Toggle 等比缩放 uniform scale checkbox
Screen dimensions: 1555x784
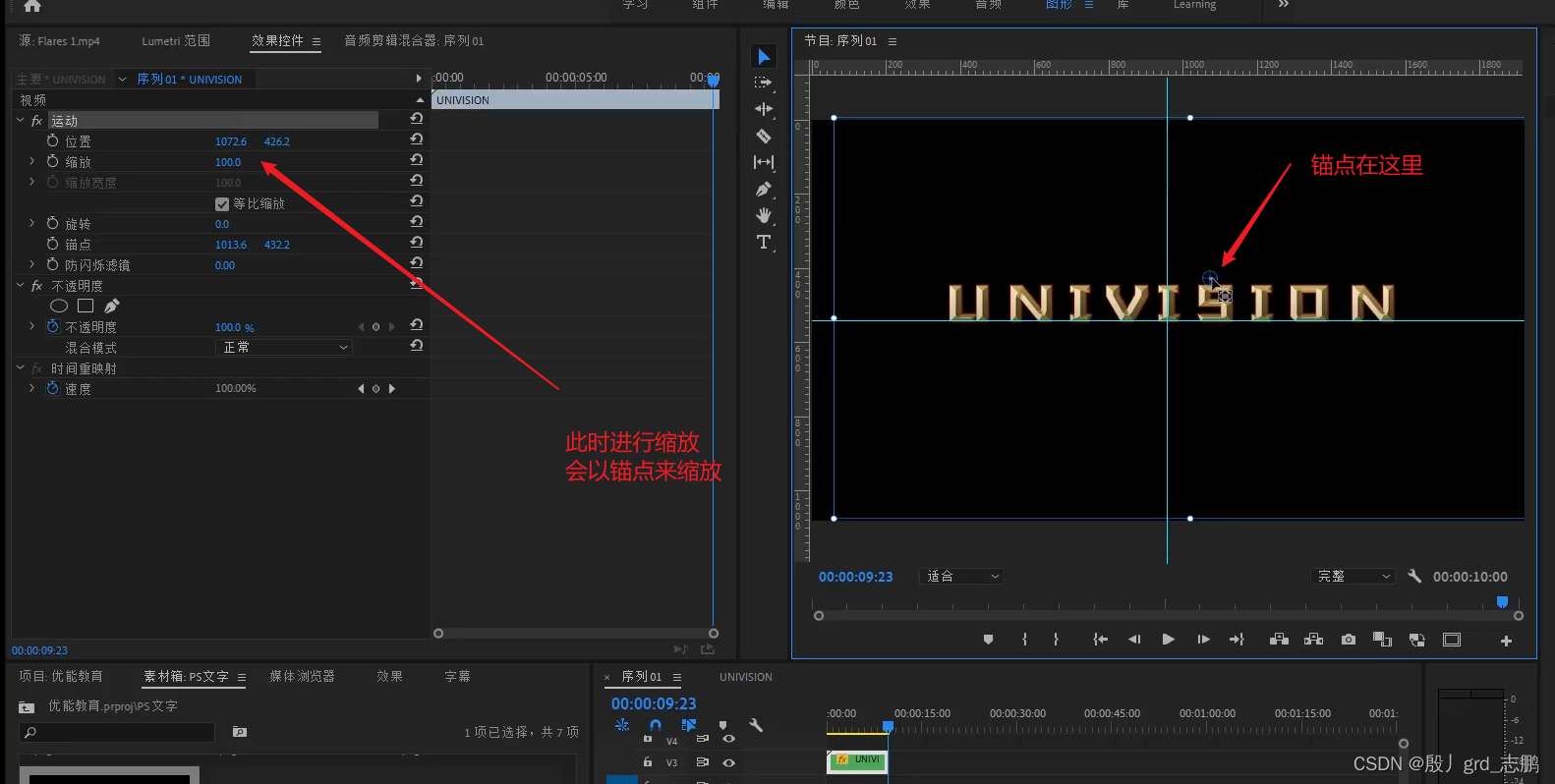coord(222,204)
